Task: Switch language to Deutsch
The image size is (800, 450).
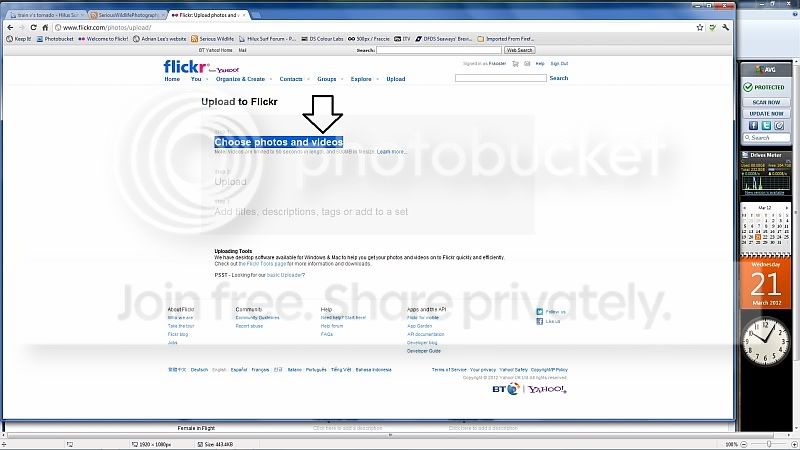Action: point(199,370)
